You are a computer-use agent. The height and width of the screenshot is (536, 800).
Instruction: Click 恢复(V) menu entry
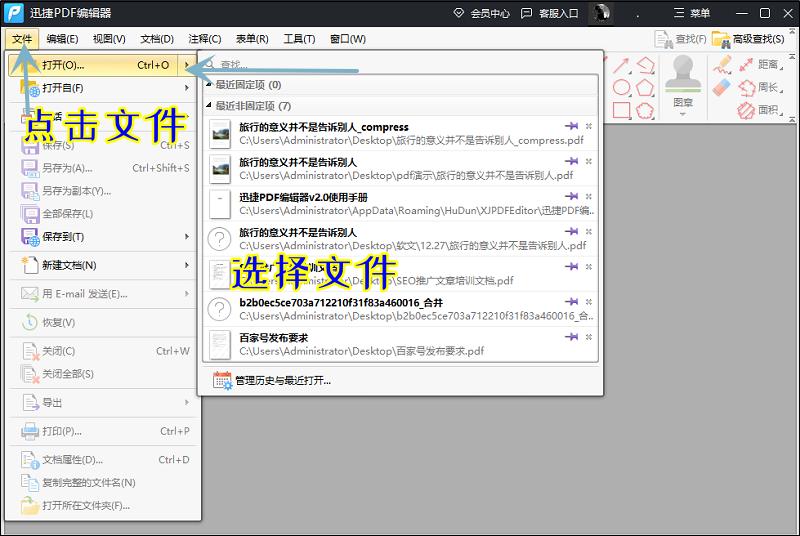coord(101,322)
